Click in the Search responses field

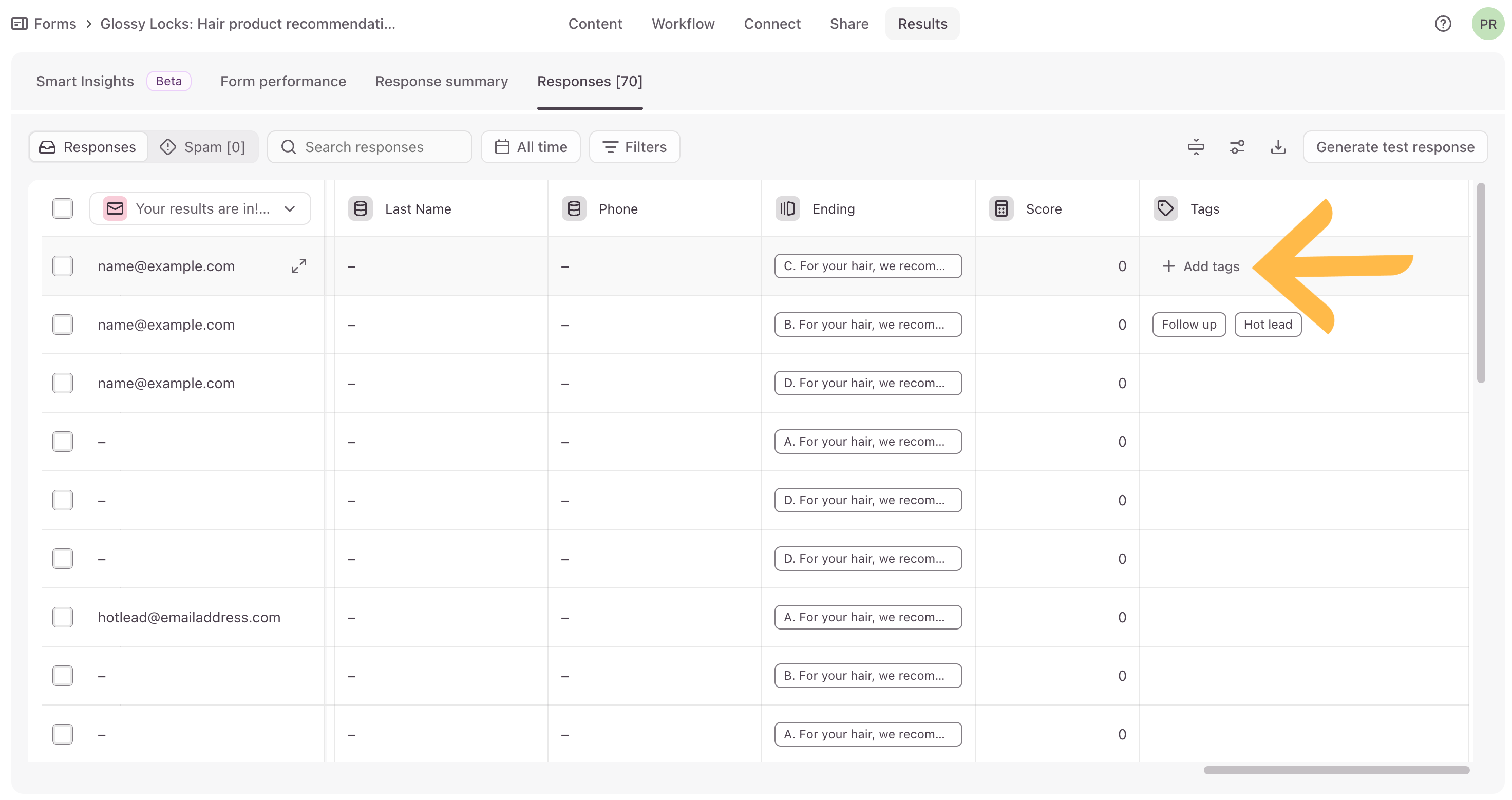pos(370,147)
